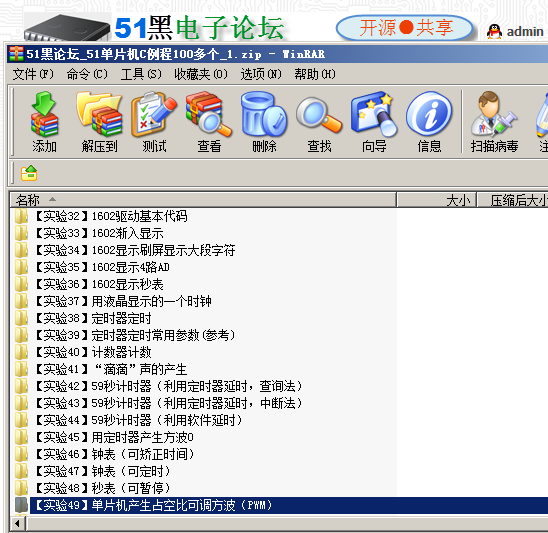Start the Virus Scan (扫描病毒) tool
This screenshot has width=548, height=533.
tap(494, 121)
